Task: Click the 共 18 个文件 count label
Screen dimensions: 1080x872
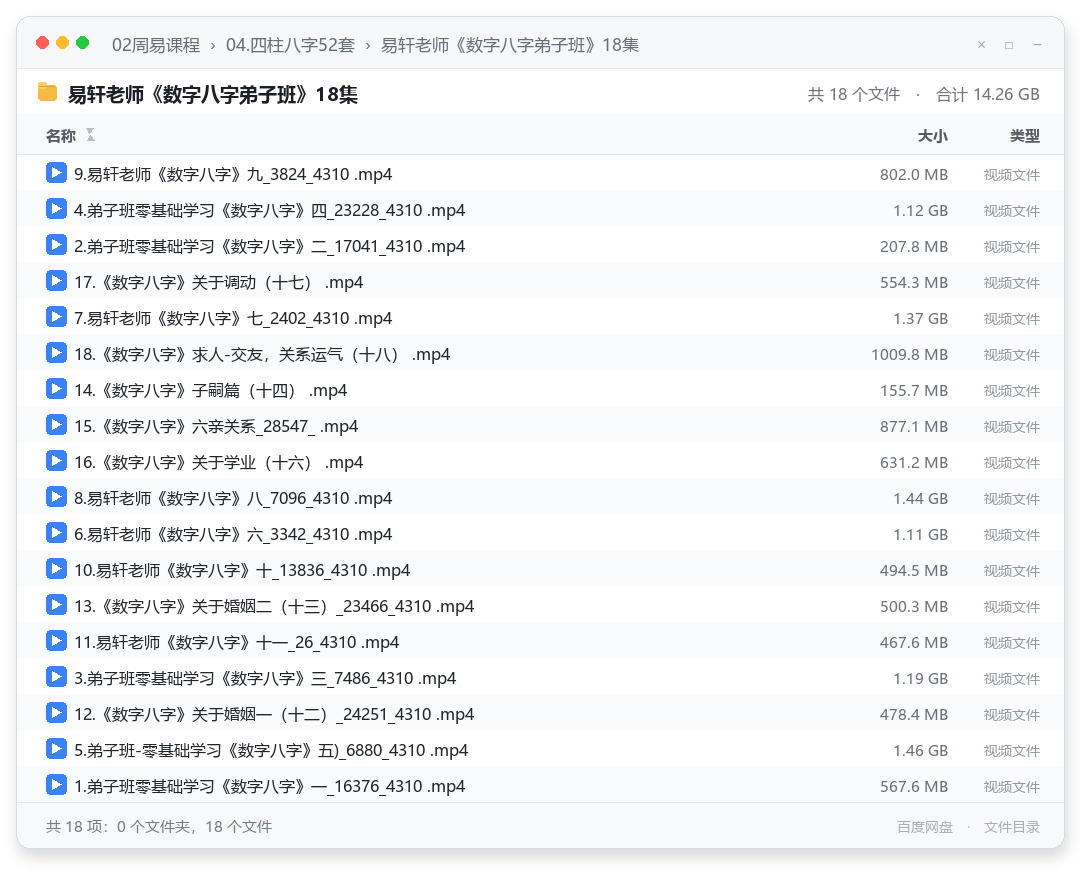Action: [853, 94]
